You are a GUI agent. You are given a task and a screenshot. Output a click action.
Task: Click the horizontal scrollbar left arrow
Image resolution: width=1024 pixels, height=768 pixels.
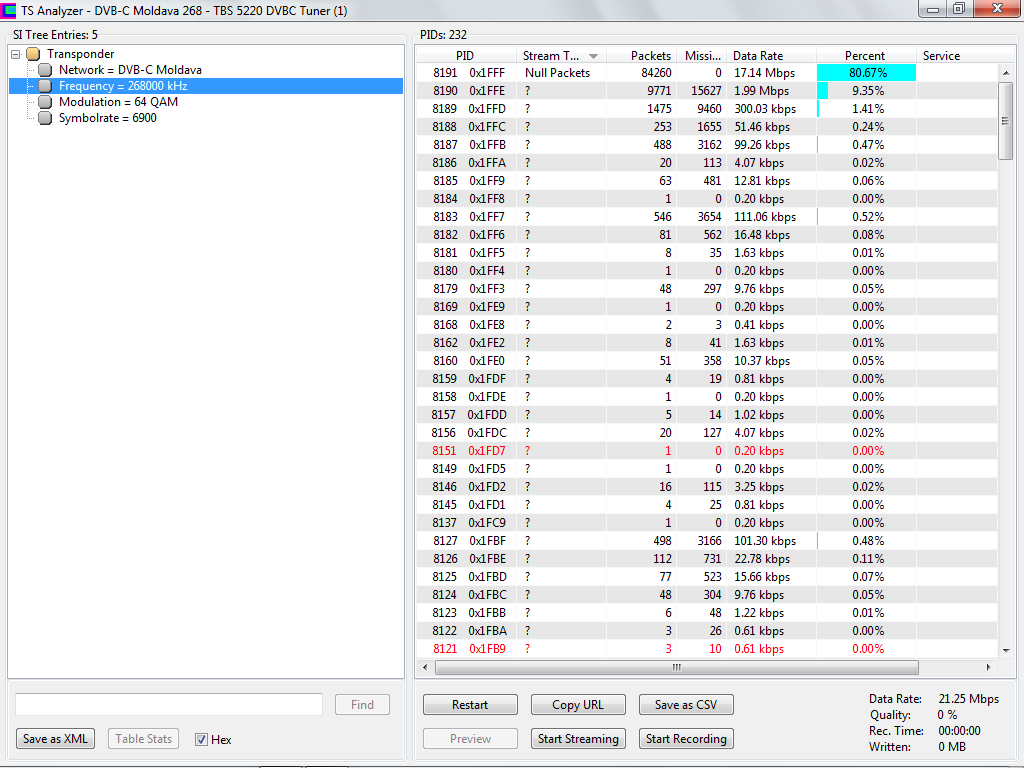pos(425,667)
